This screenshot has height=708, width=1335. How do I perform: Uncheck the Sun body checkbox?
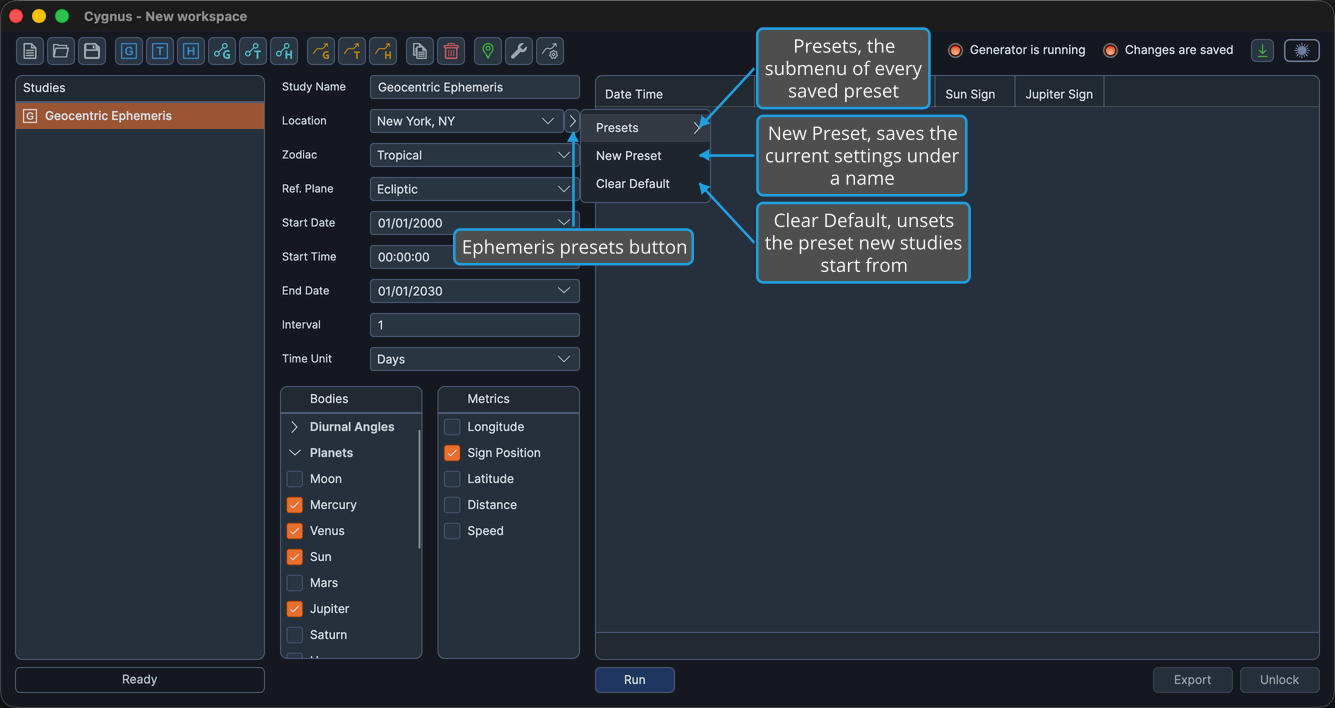point(295,557)
